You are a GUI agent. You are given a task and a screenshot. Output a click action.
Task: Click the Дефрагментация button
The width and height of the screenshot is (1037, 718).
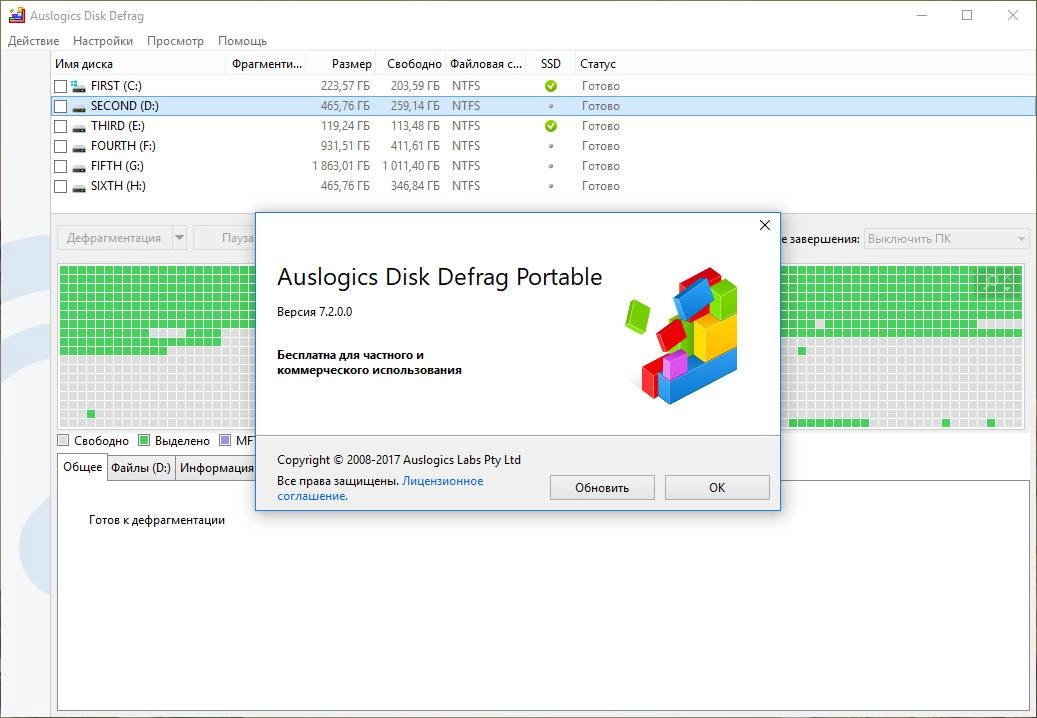tap(114, 237)
